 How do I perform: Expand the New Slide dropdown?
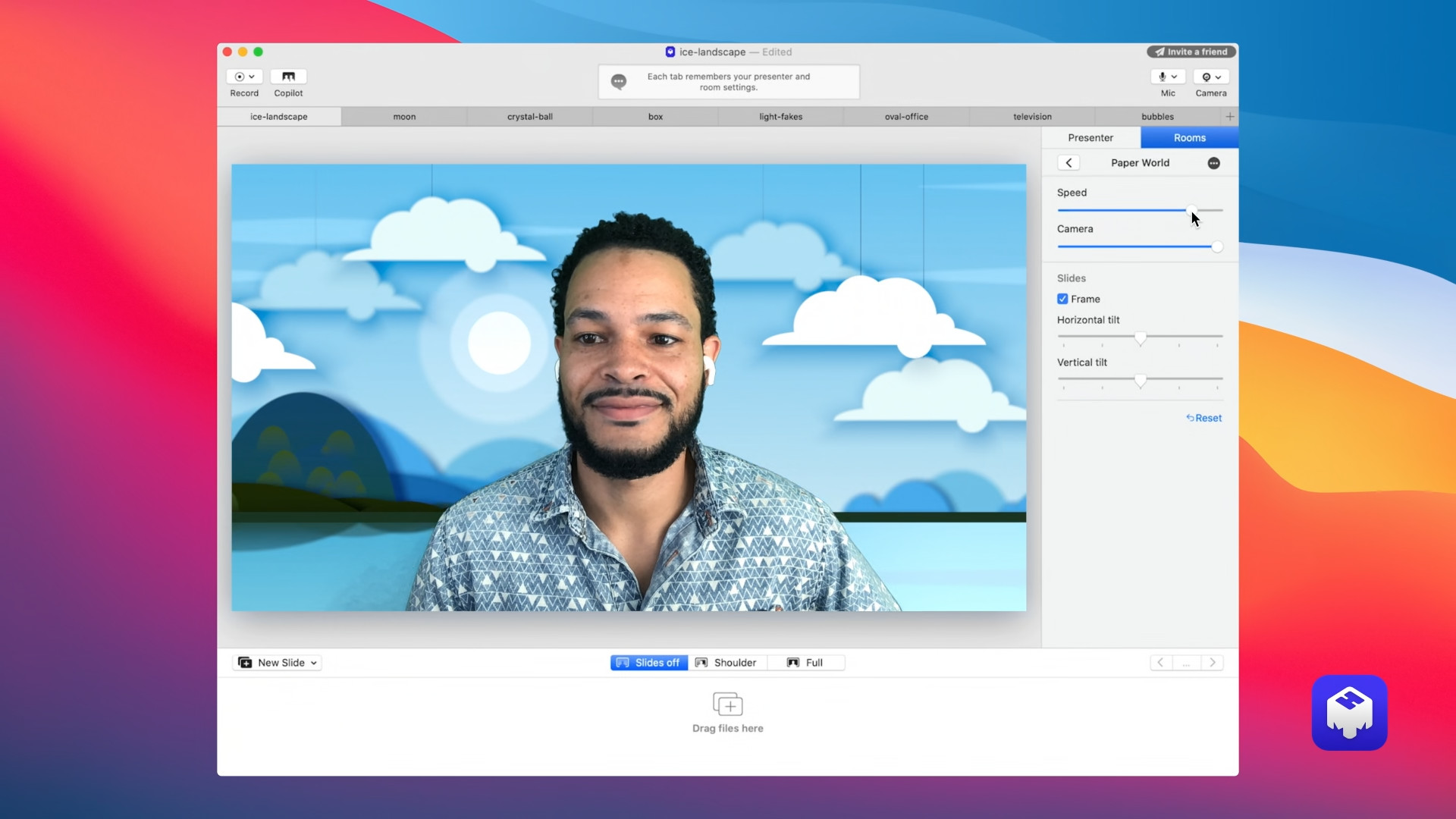[314, 662]
